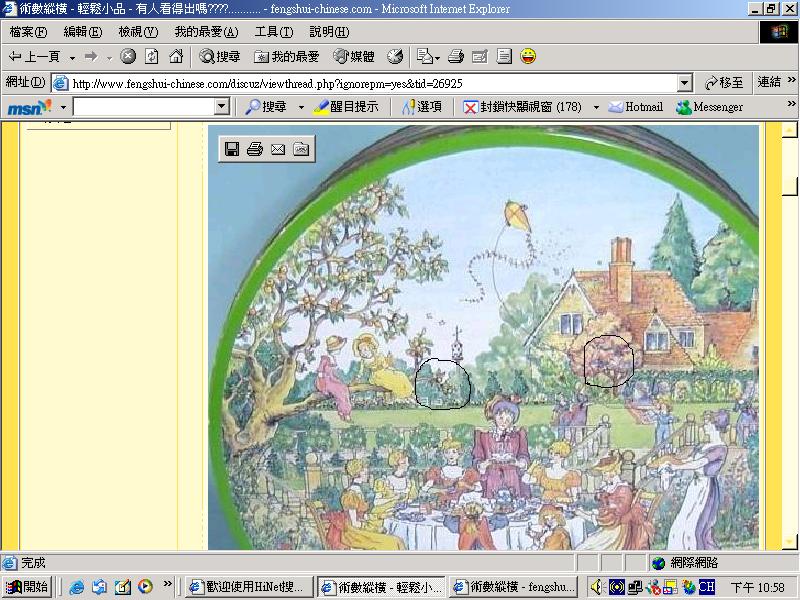The width and height of the screenshot is (800, 600).
Task: Open Messenger from the MSN toolbar
Action: tap(709, 107)
